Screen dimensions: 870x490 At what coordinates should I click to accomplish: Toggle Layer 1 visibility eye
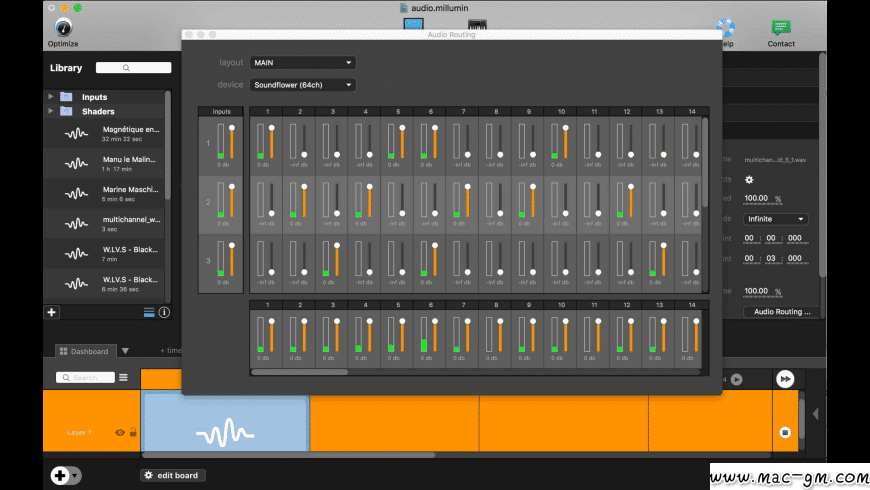click(x=120, y=432)
